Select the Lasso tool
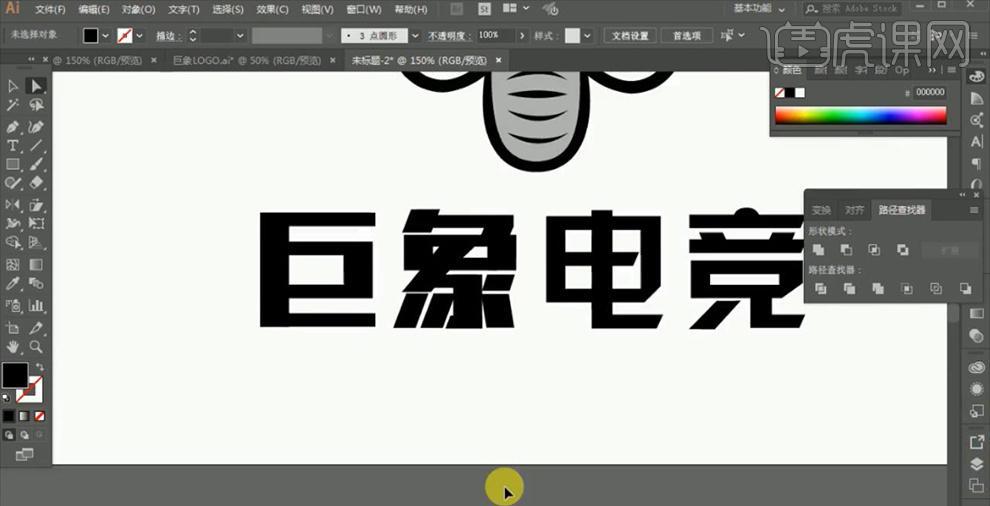990x506 pixels. point(36,105)
